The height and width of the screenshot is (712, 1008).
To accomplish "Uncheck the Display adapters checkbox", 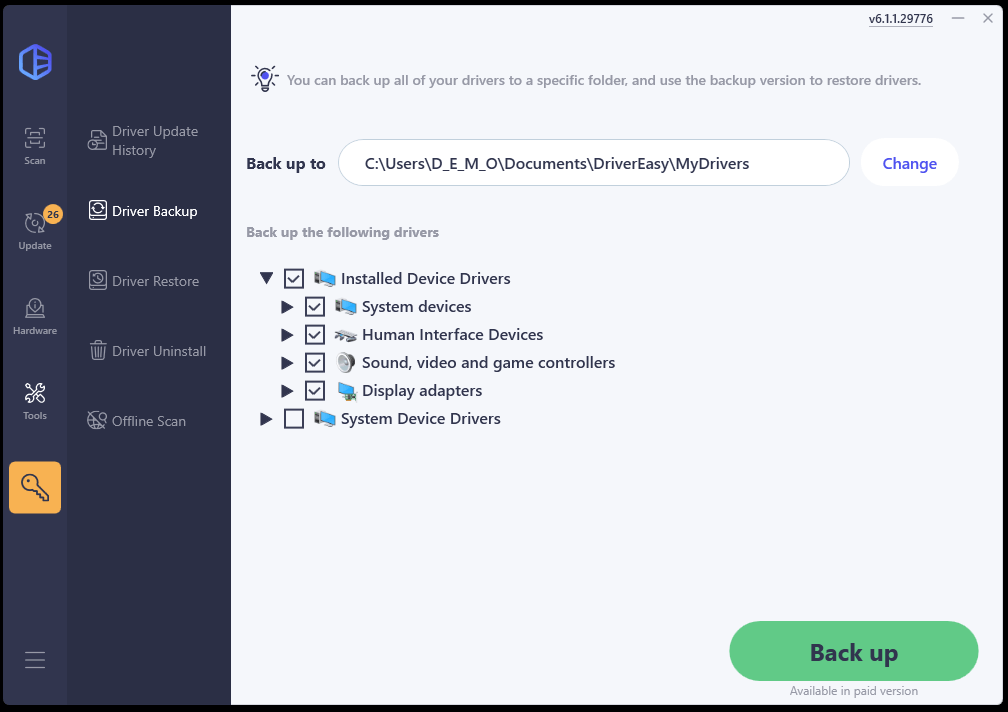I will [x=315, y=391].
